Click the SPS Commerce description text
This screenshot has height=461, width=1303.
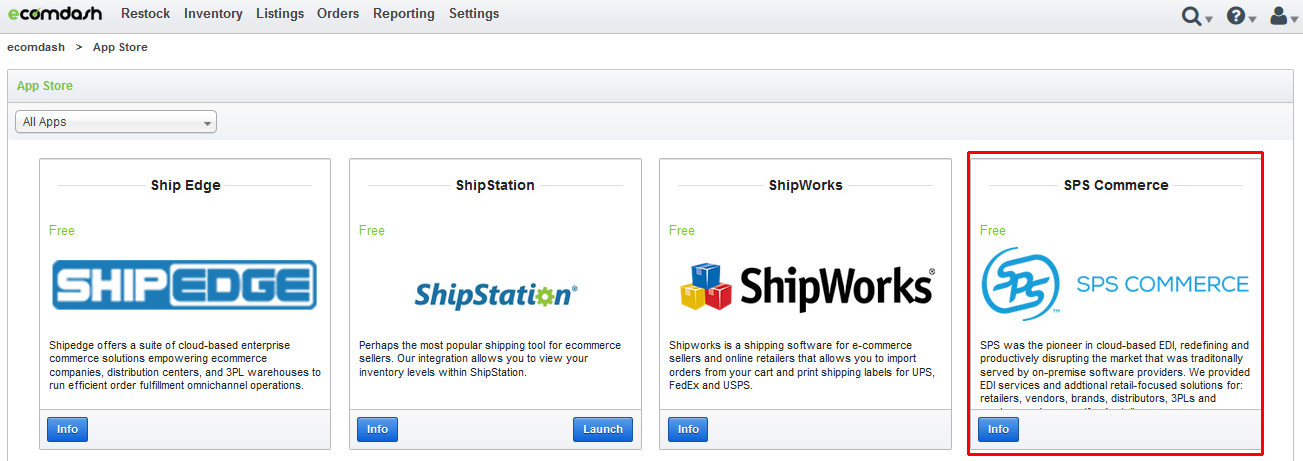1115,374
